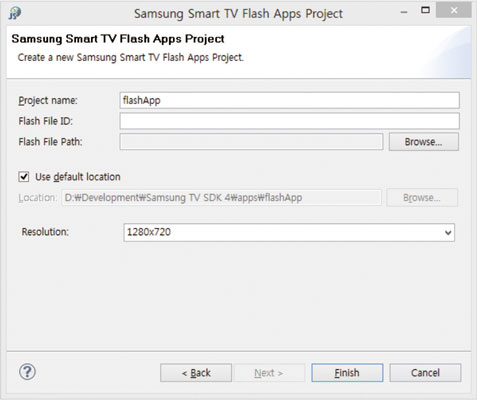477x400 pixels.
Task: Click the Resolution label text
Action: (x=45, y=232)
